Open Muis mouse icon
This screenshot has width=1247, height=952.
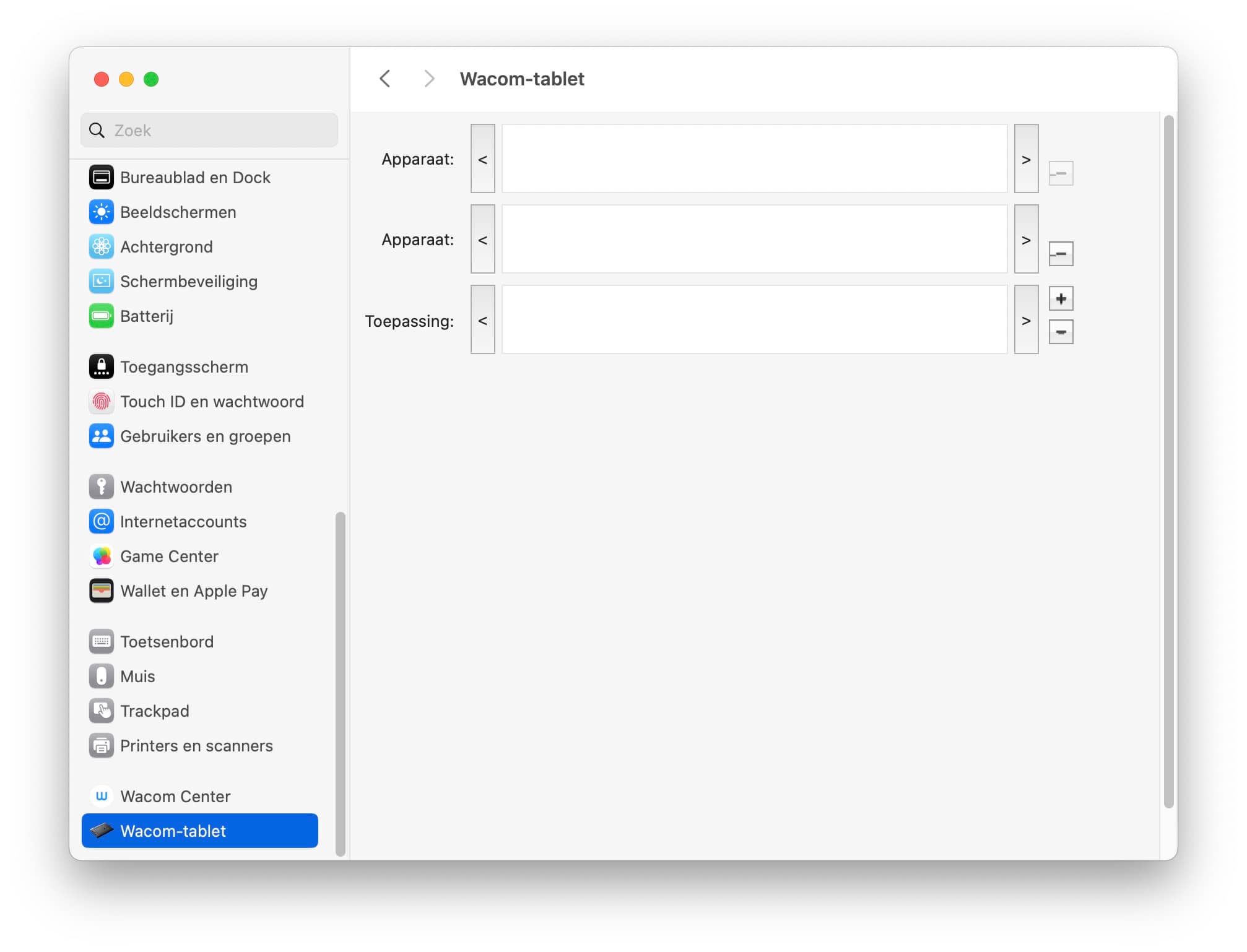[102, 677]
